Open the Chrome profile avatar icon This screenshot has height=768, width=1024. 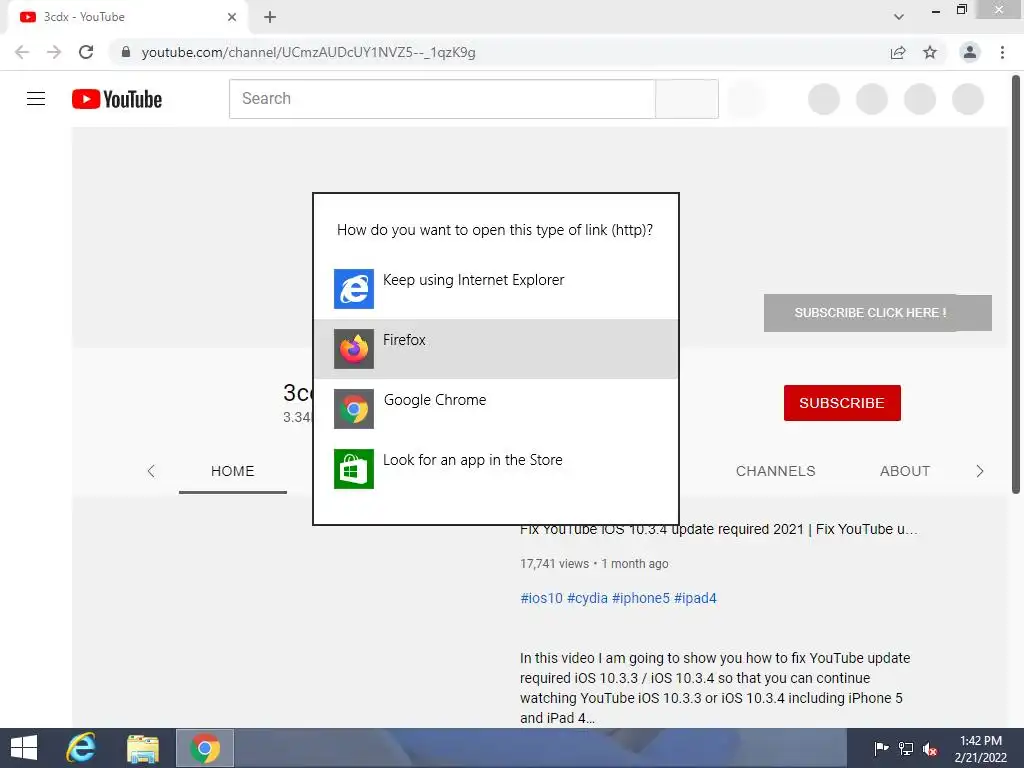(x=970, y=52)
